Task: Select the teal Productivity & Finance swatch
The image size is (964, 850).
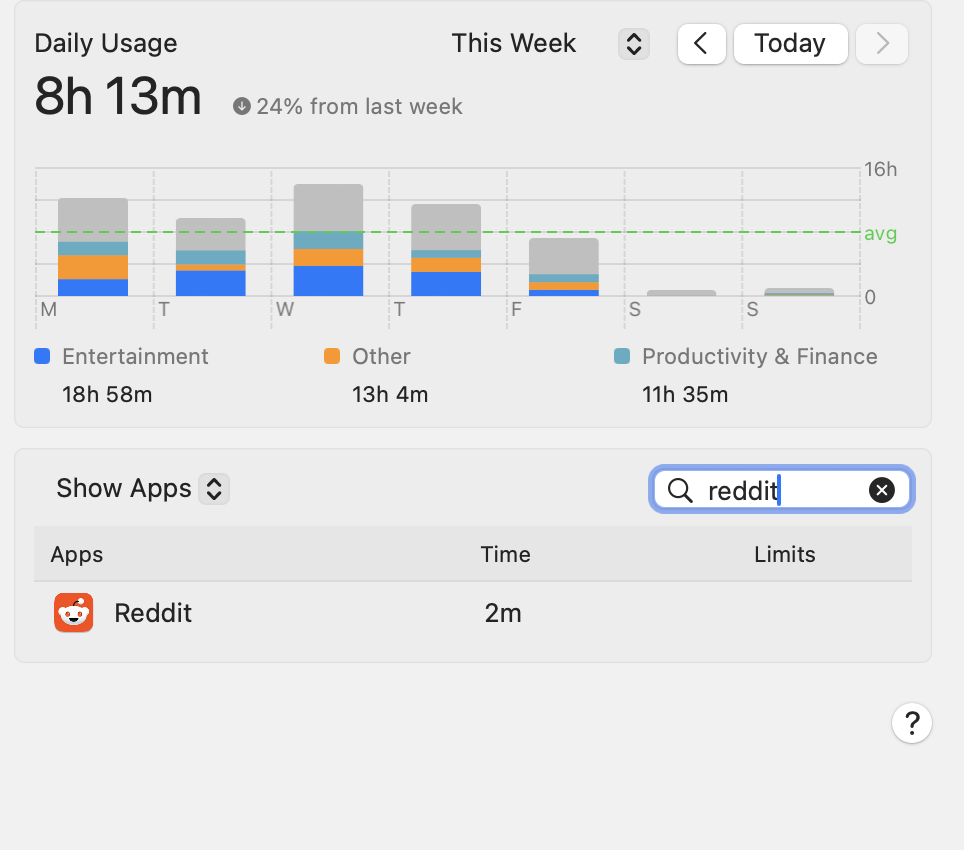Action: [622, 356]
